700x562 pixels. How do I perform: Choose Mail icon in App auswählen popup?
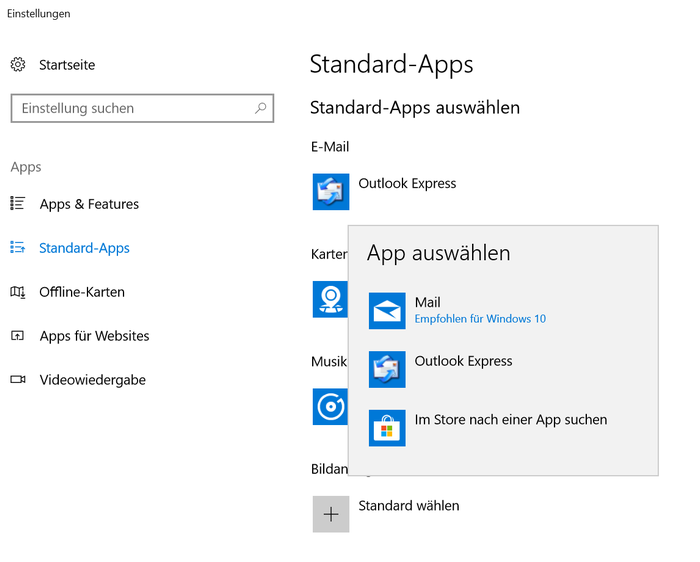tap(387, 311)
